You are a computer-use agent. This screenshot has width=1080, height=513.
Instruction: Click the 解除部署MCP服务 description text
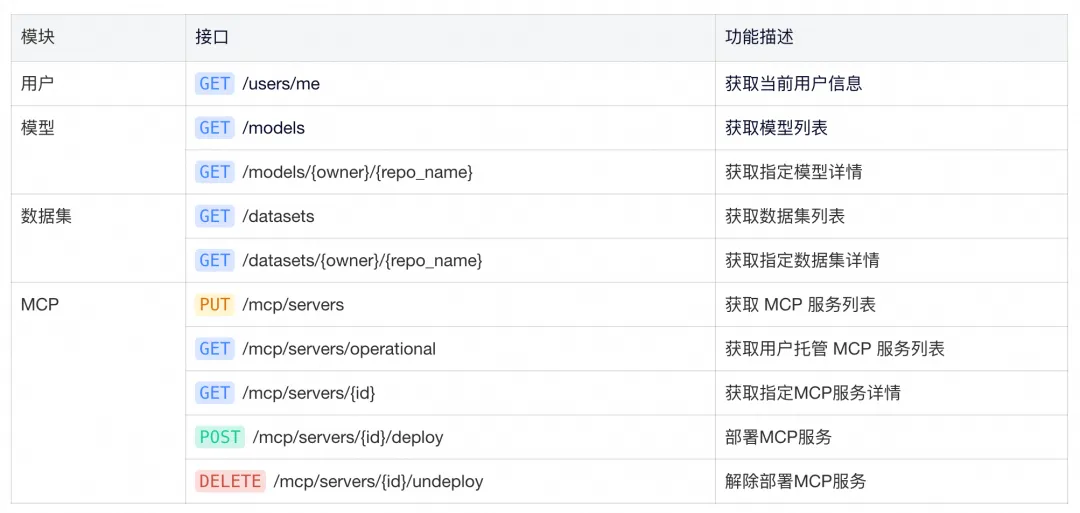click(x=795, y=481)
